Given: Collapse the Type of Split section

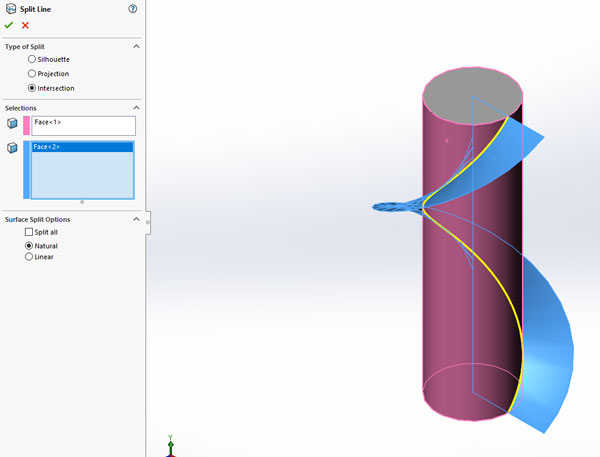Looking at the screenshot, I should [x=136, y=46].
